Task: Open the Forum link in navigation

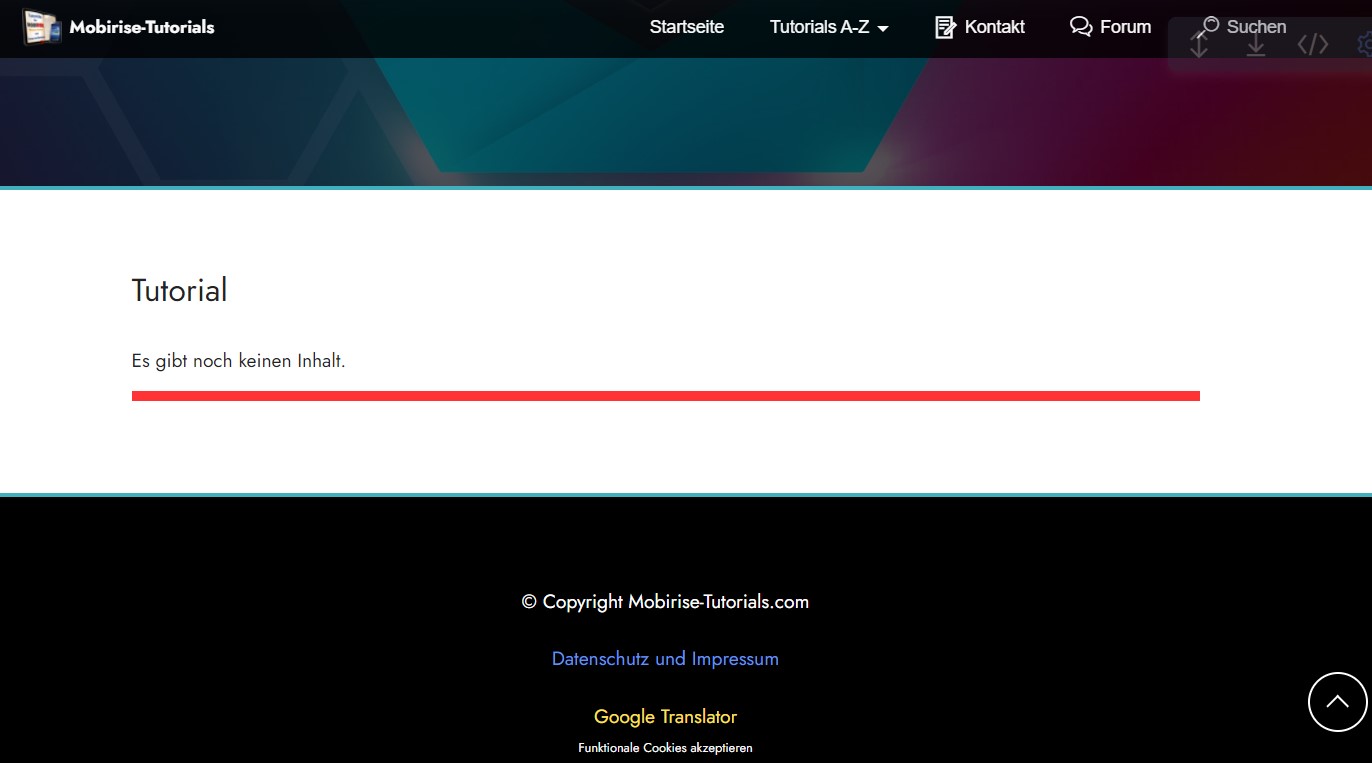Action: coord(1125,27)
